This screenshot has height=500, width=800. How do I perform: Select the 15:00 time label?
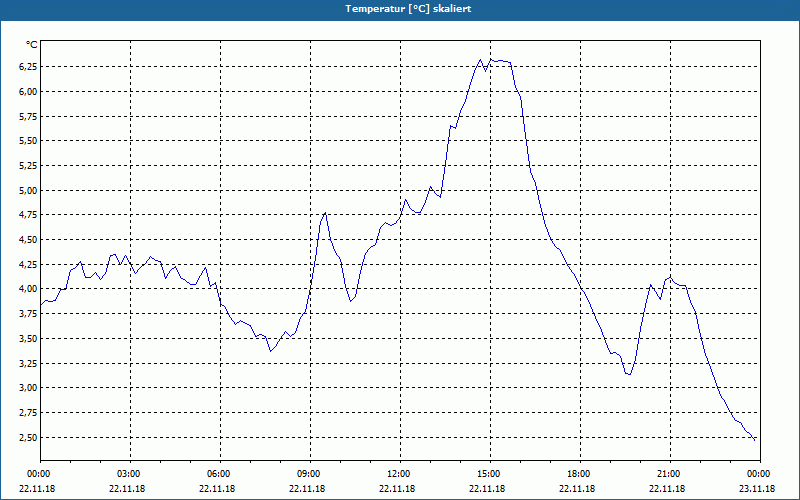click(x=490, y=473)
